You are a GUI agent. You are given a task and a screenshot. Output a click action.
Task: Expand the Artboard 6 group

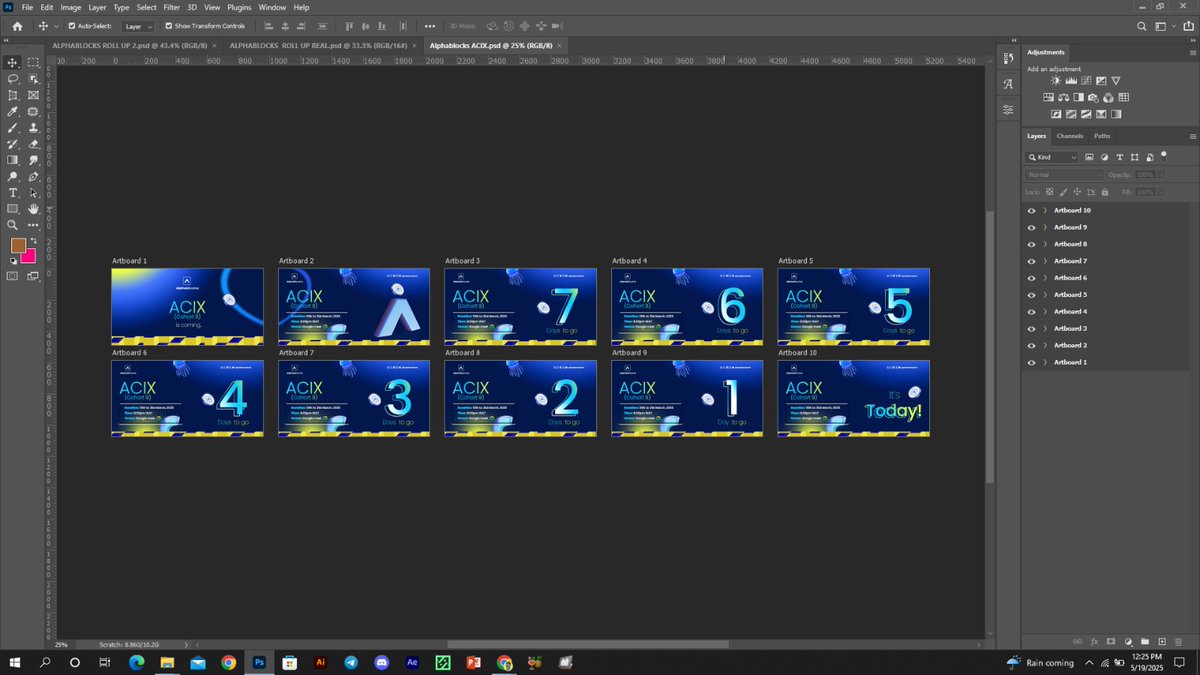1045,278
